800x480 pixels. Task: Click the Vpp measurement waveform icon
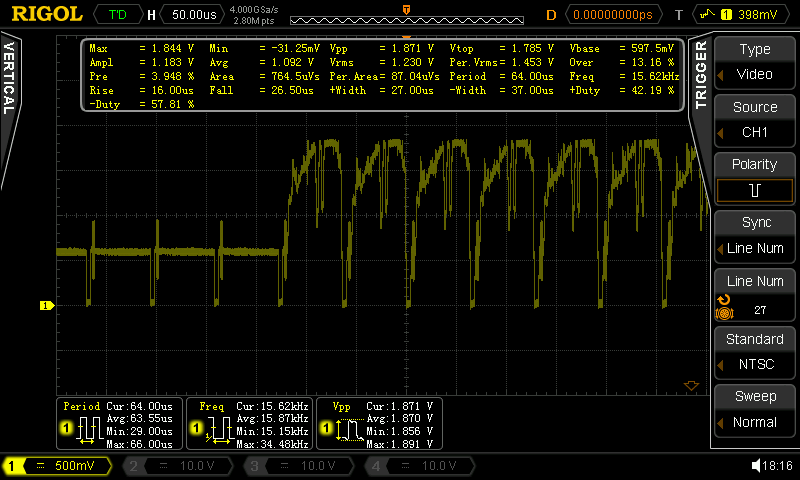[350, 430]
